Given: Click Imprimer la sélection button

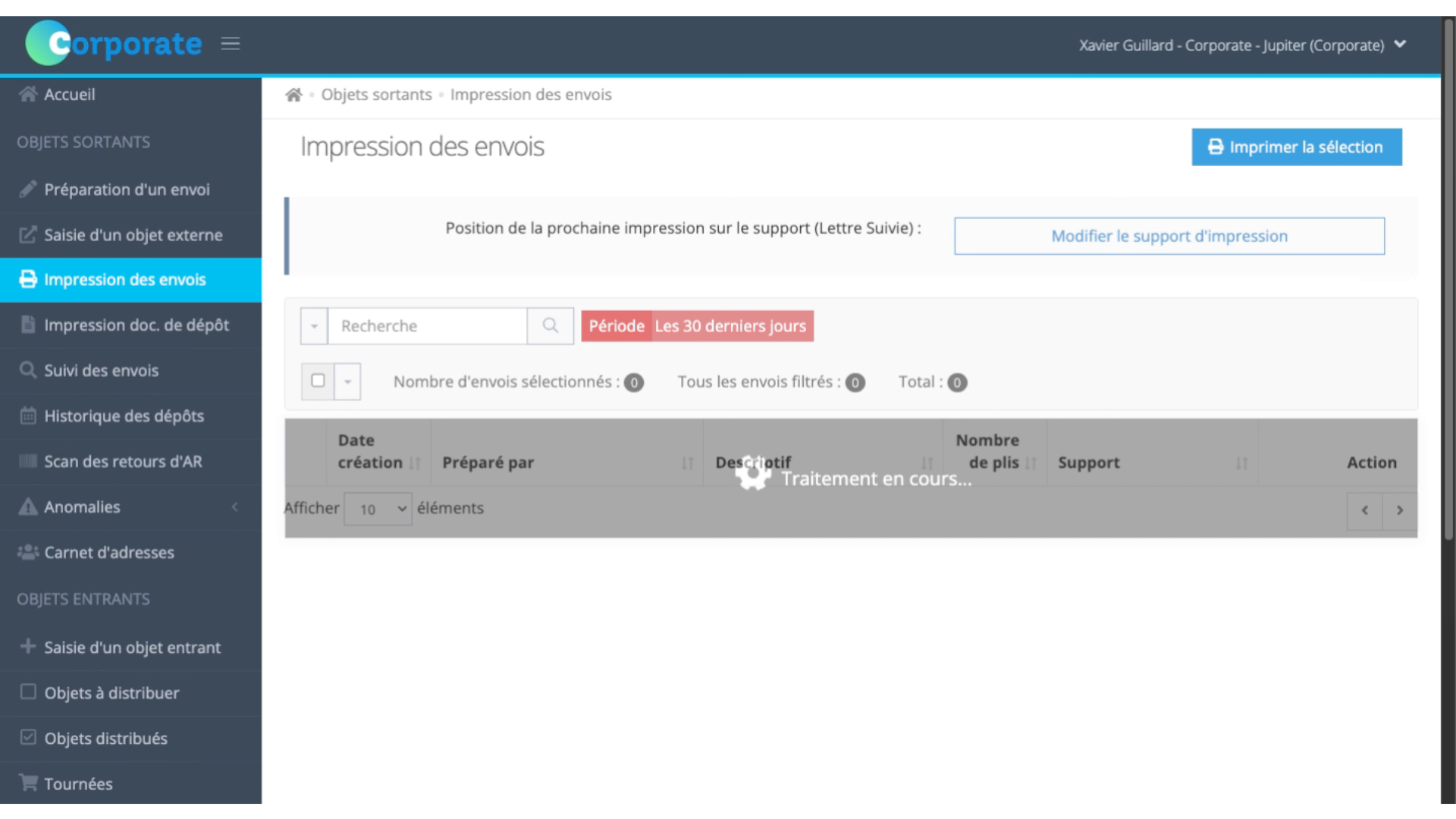Looking at the screenshot, I should (x=1297, y=147).
